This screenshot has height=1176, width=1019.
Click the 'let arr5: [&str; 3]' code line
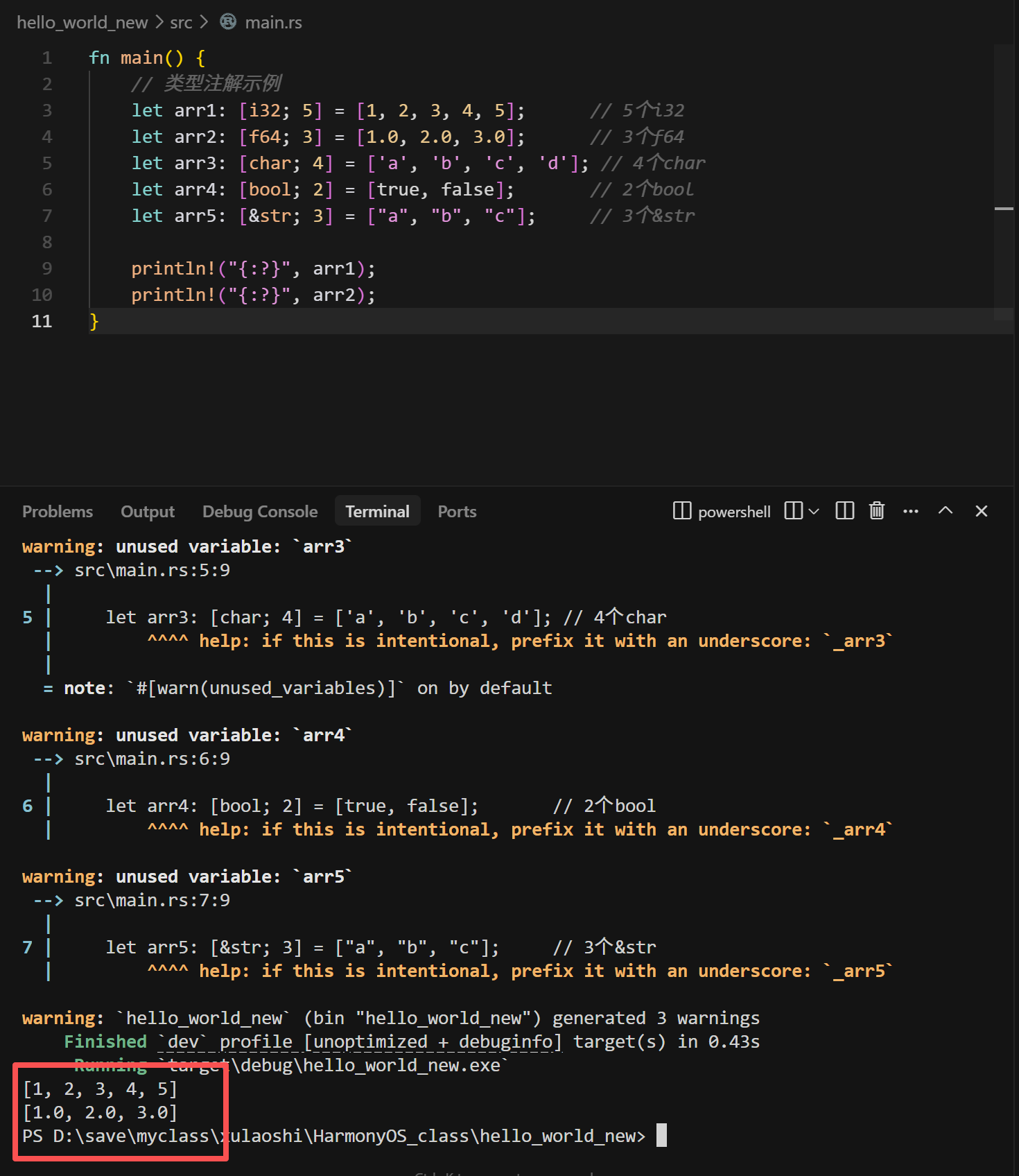click(x=333, y=216)
